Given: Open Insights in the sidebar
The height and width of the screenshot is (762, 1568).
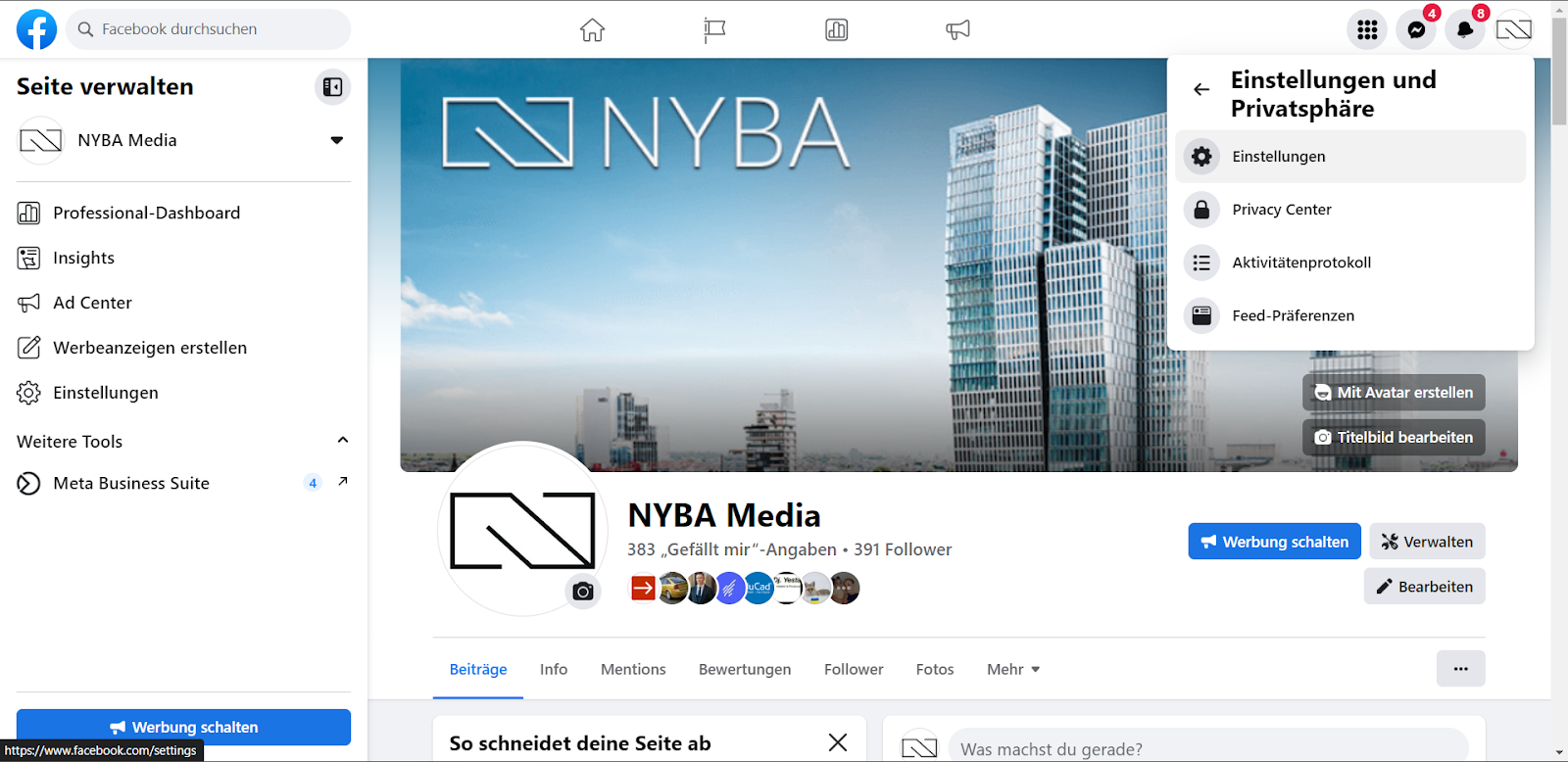Looking at the screenshot, I should click(183, 258).
